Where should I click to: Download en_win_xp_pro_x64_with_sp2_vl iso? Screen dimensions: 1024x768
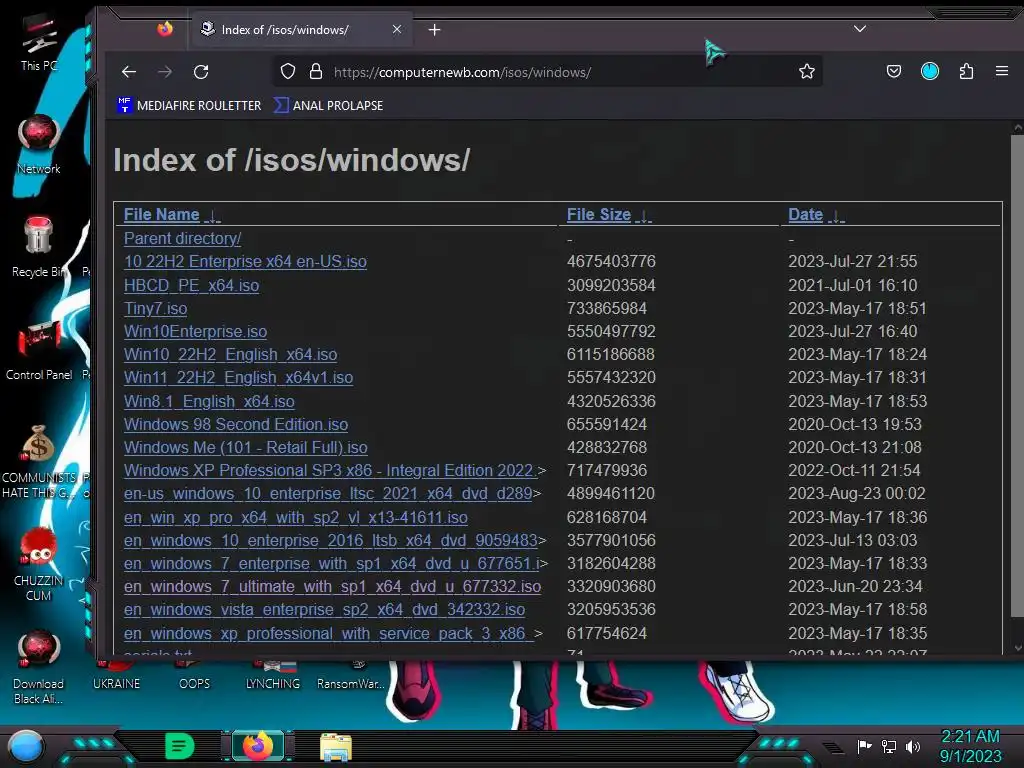tap(296, 517)
